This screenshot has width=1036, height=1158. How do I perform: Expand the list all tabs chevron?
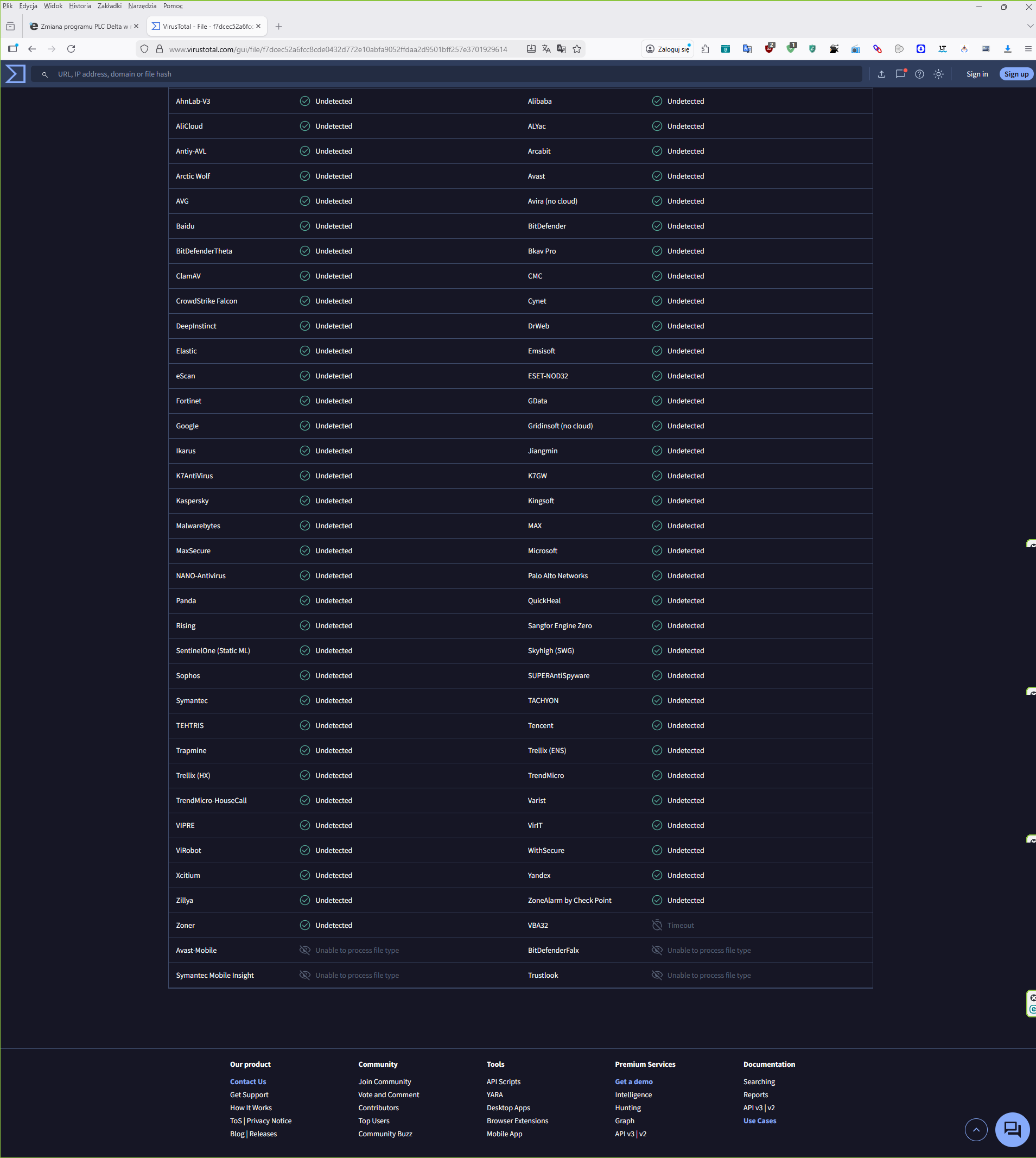(x=1029, y=26)
